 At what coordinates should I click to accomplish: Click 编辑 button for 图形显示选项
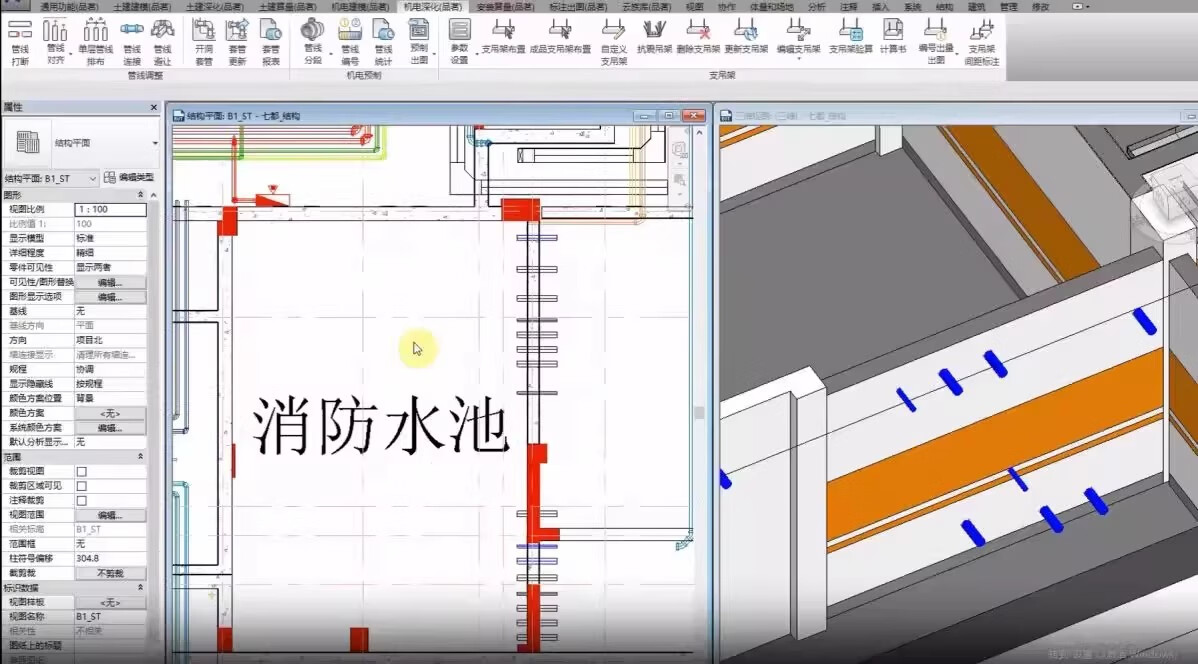[x=109, y=297]
